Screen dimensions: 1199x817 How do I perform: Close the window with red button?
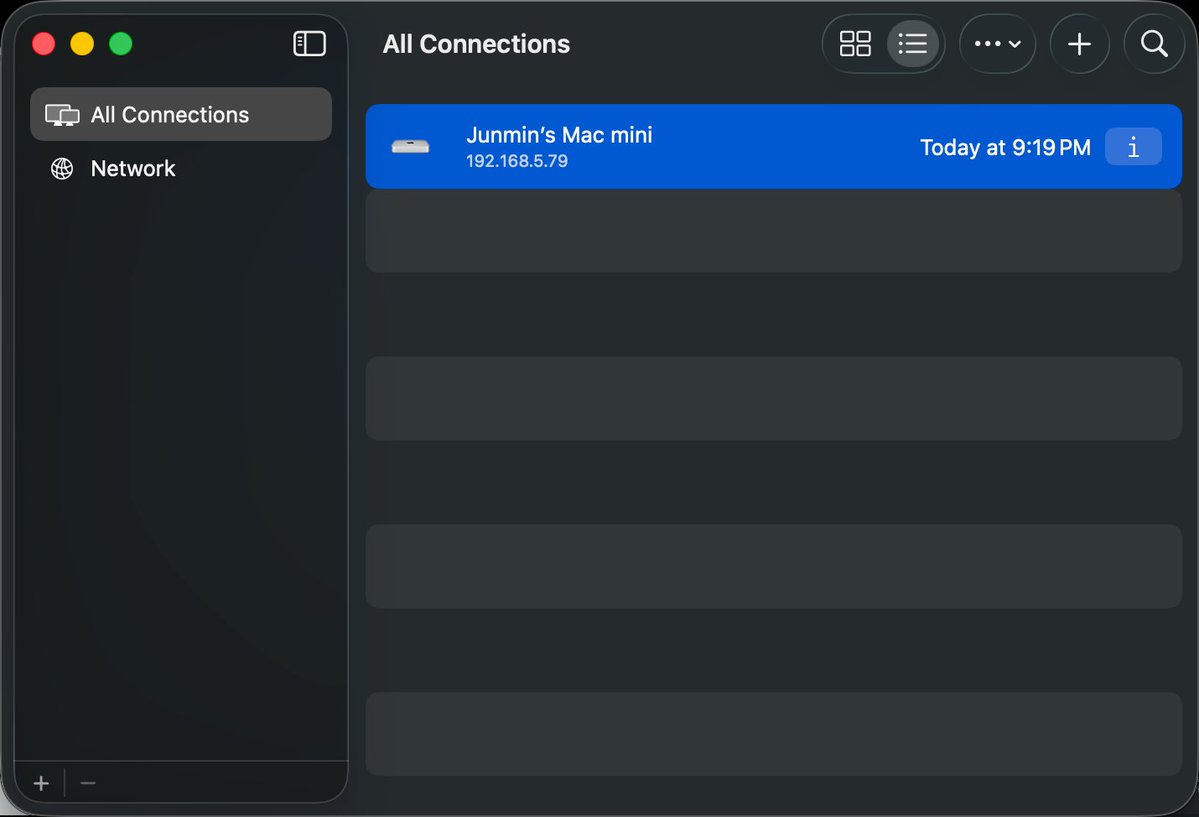click(x=44, y=44)
